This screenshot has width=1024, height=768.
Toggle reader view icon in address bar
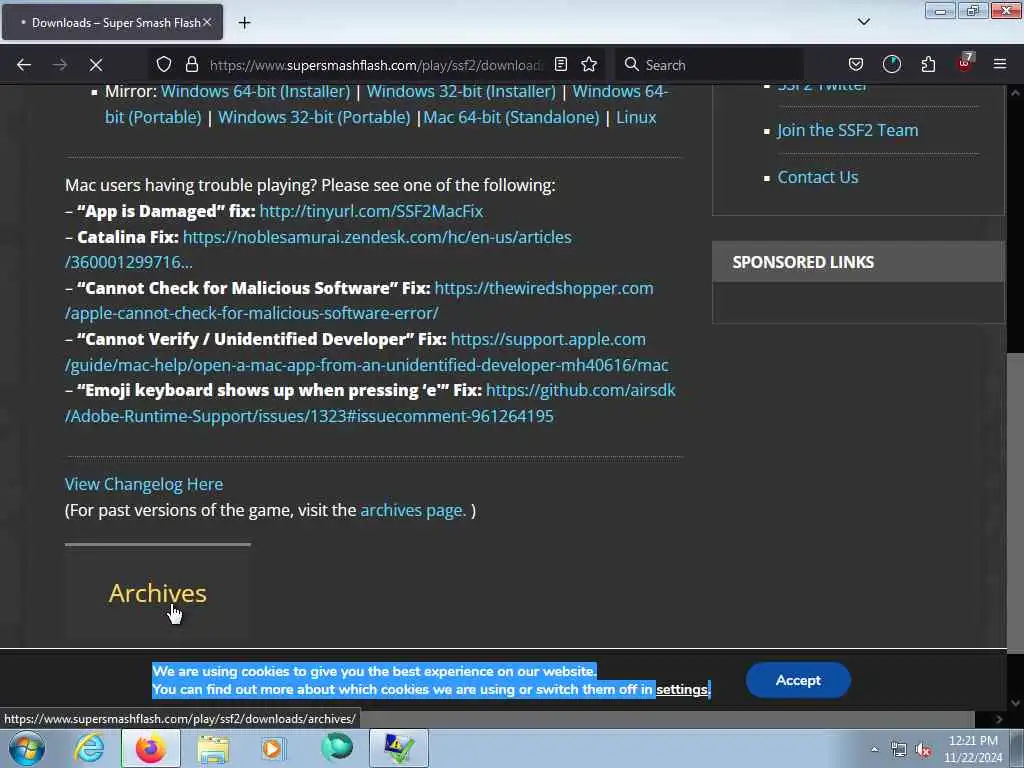click(561, 64)
